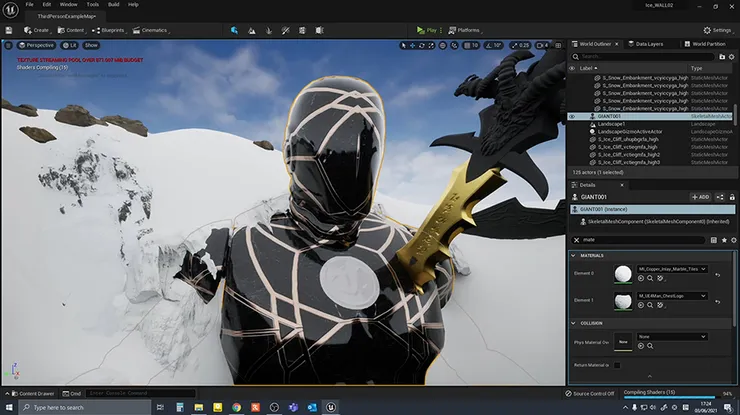Click the browse-to-asset magnifier under Element 0

(x=650, y=279)
